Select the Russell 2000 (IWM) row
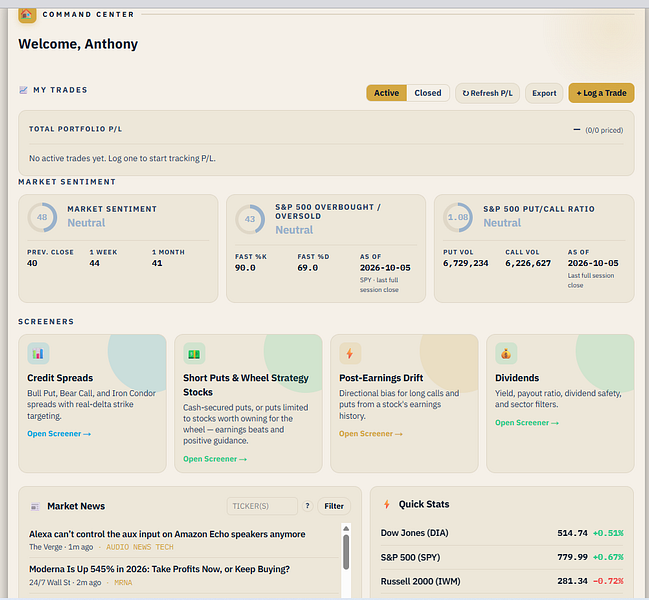 click(502, 581)
